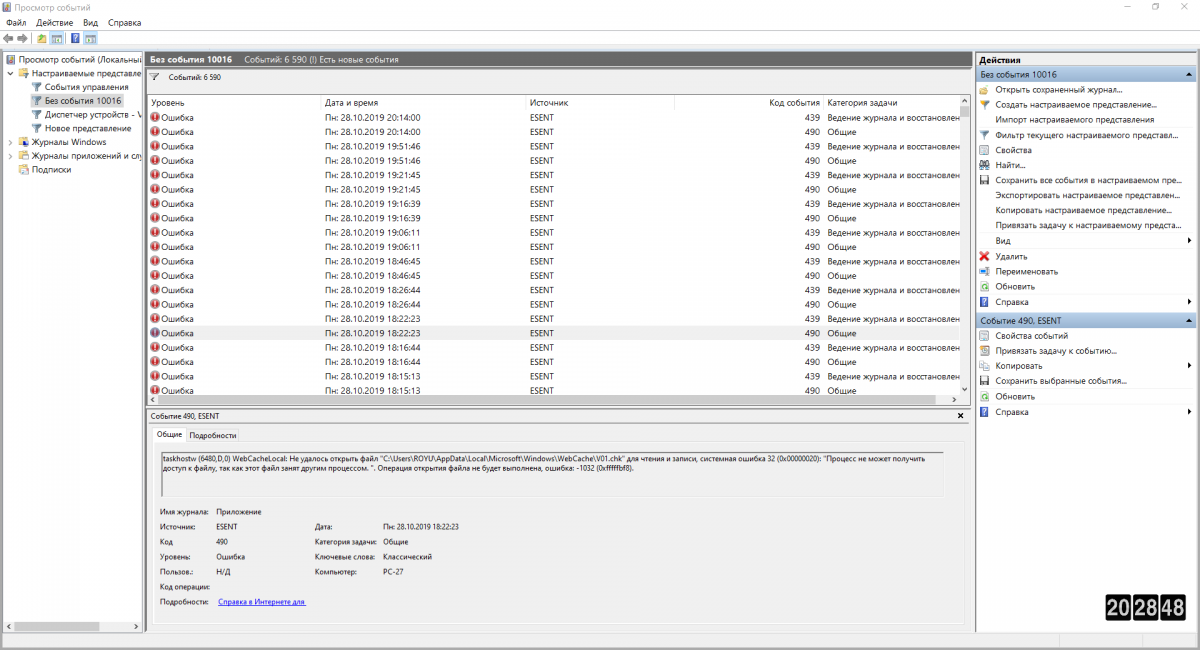The height and width of the screenshot is (650, 1200).
Task: Open the Действие menu
Action: click(54, 22)
